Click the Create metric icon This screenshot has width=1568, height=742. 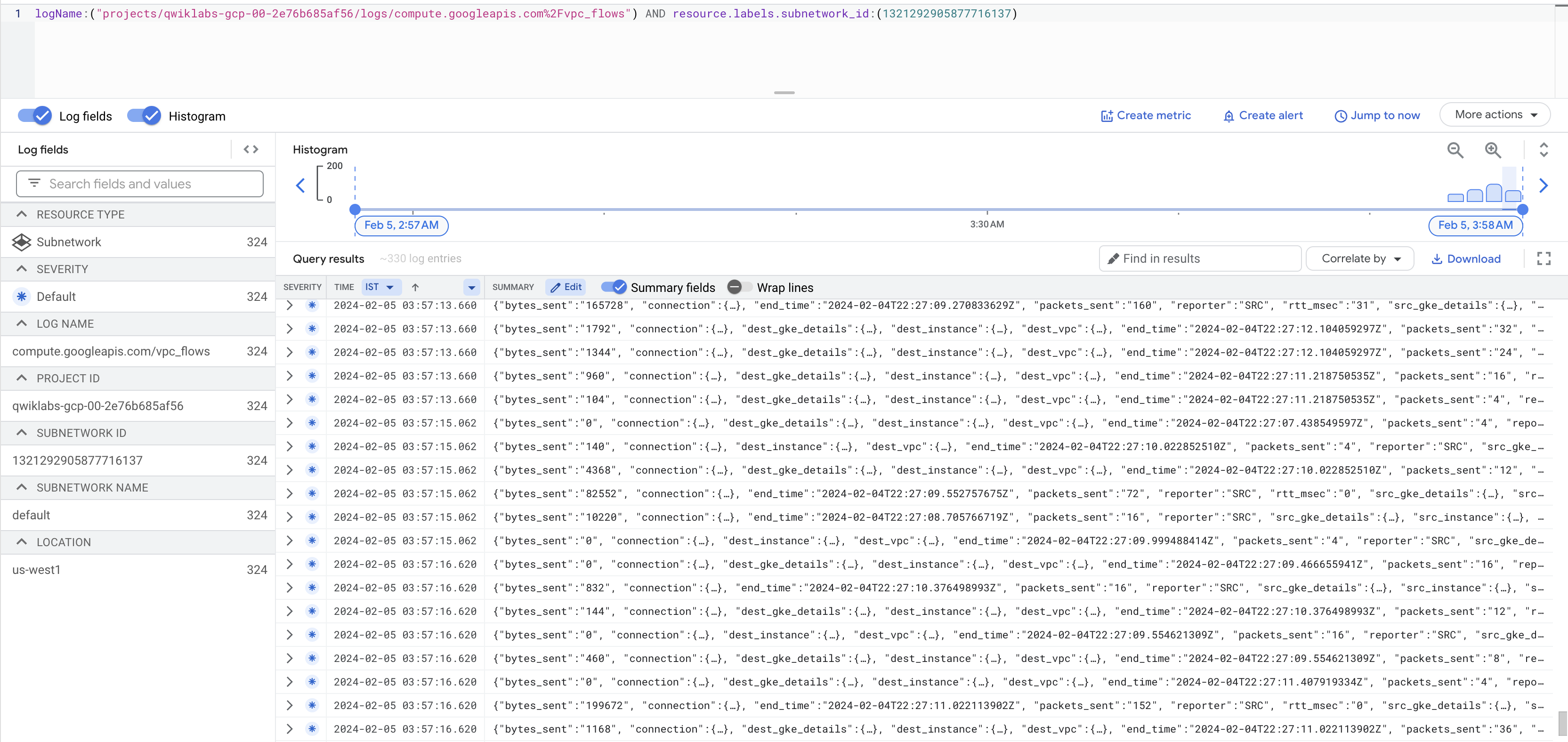(x=1107, y=115)
